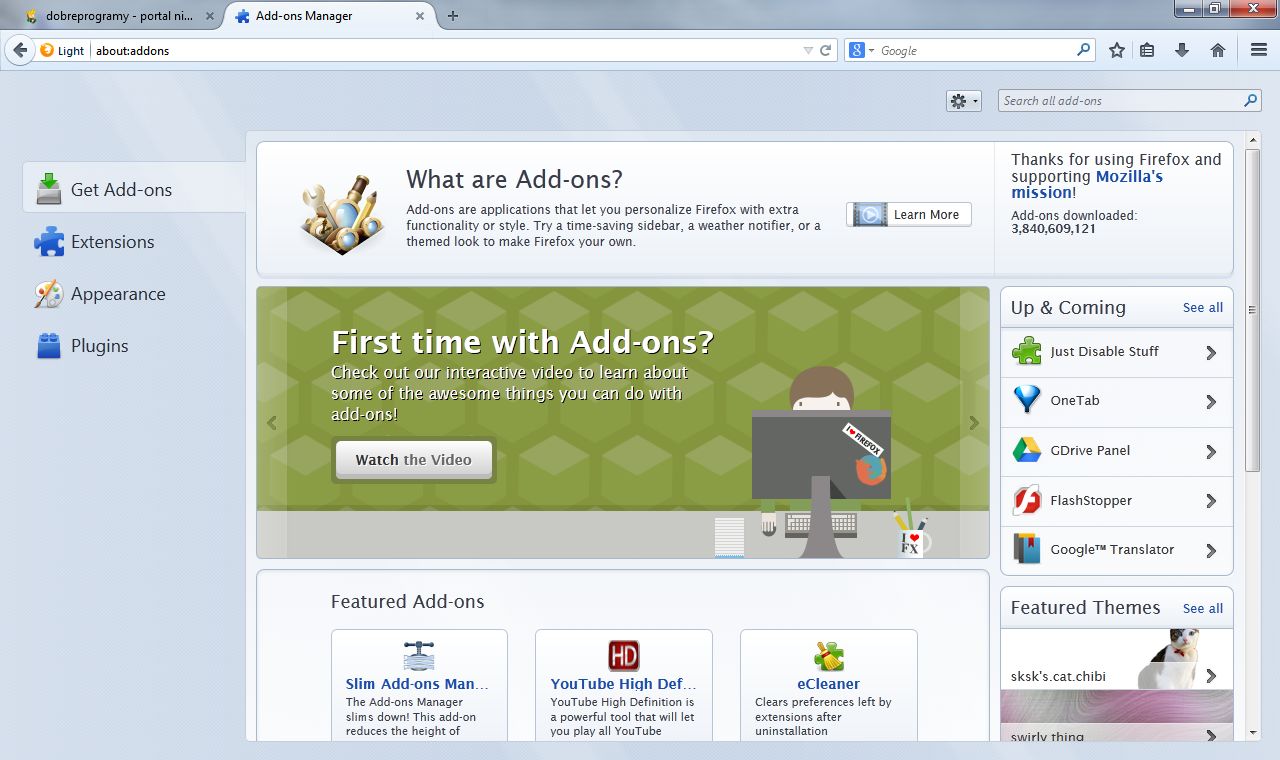Select the Add-ons Manager browser tab
The image size is (1280, 760).
tap(330, 16)
